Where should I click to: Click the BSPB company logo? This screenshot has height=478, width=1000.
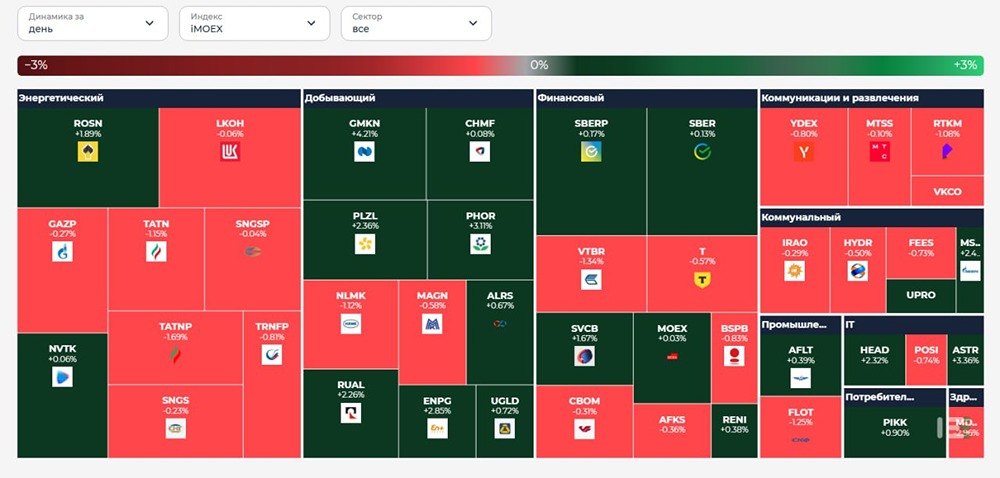click(734, 356)
